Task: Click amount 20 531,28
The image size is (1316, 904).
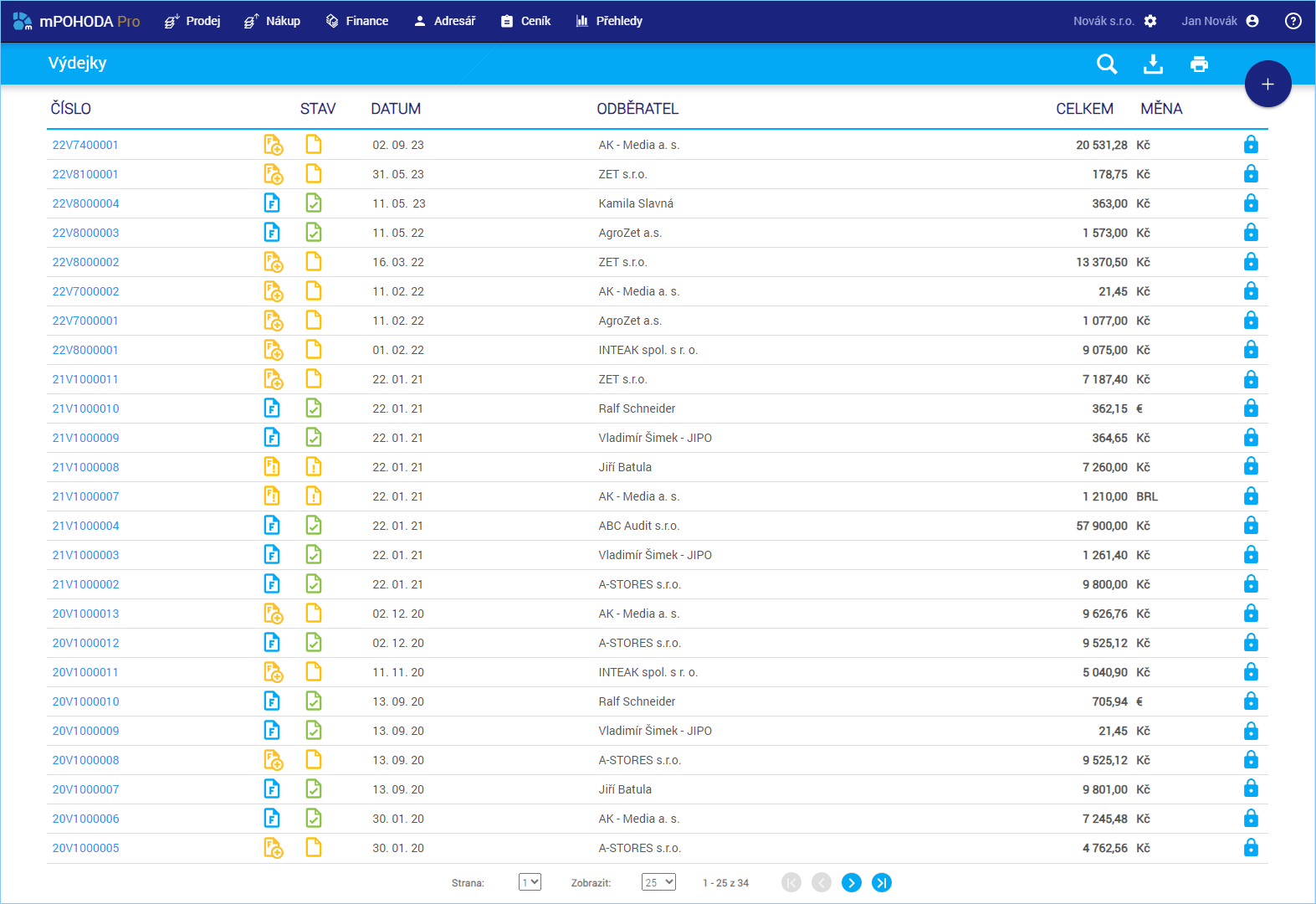Action: click(x=1102, y=145)
